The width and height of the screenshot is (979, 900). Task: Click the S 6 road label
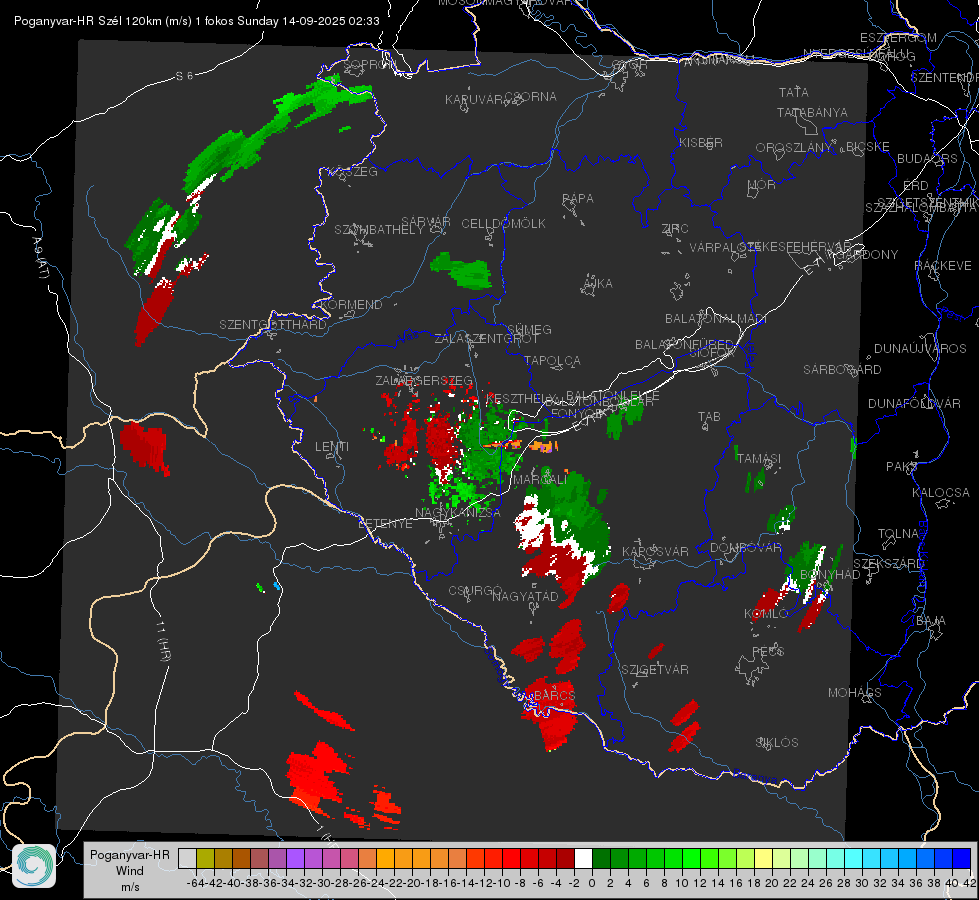pyautogui.click(x=184, y=76)
